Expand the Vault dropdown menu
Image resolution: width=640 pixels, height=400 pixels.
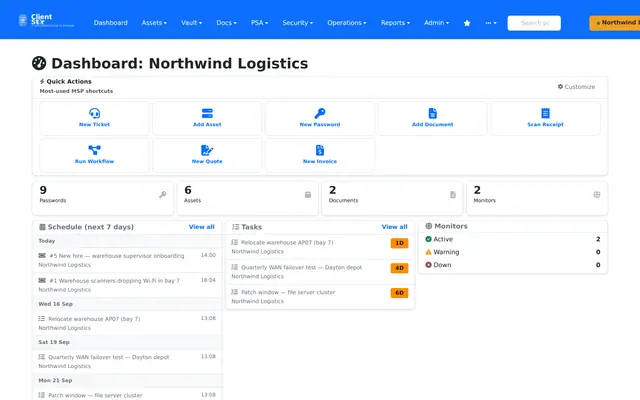191,23
